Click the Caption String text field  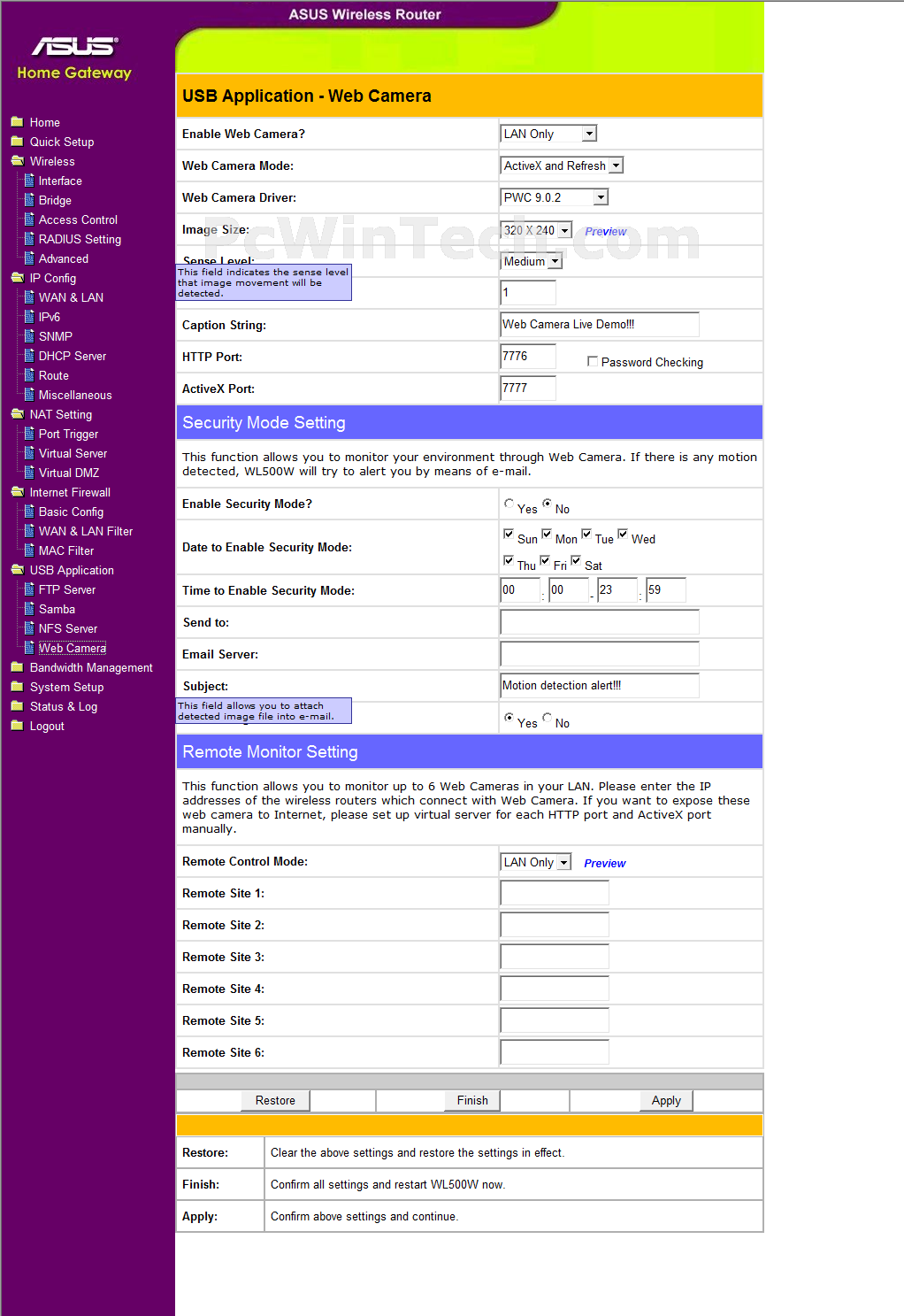[x=600, y=324]
